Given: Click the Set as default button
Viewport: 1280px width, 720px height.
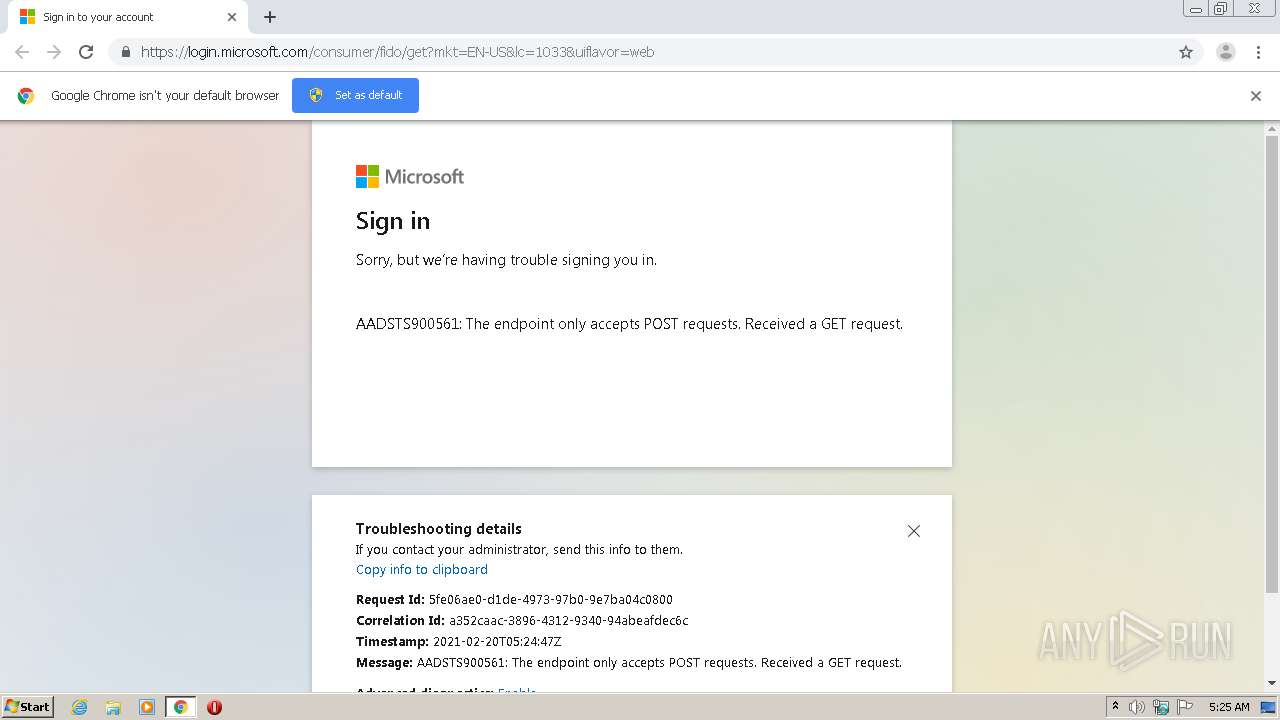Looking at the screenshot, I should tap(355, 95).
